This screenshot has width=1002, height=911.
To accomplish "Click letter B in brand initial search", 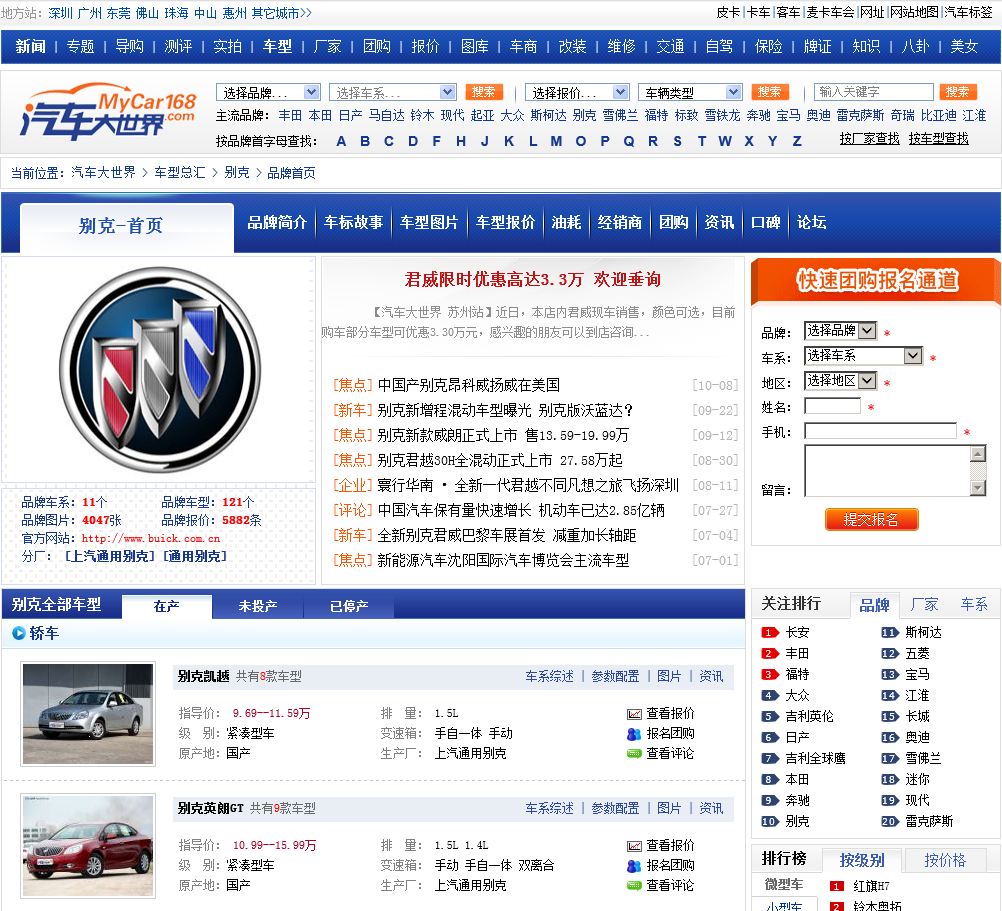I will click(365, 141).
